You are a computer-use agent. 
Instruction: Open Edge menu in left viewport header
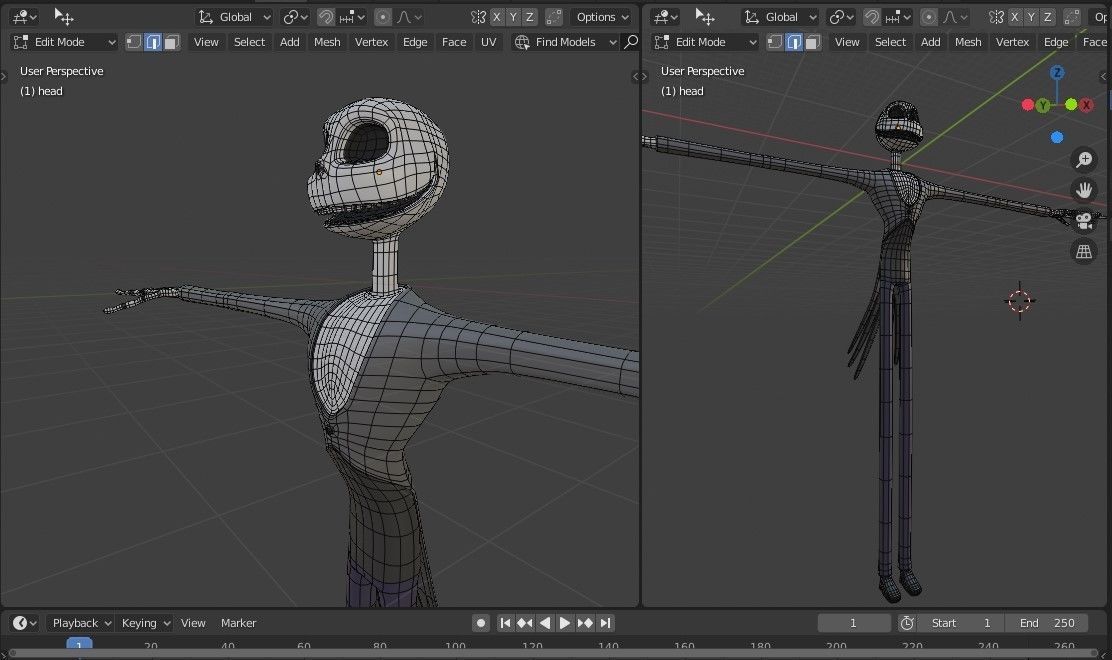tap(415, 42)
